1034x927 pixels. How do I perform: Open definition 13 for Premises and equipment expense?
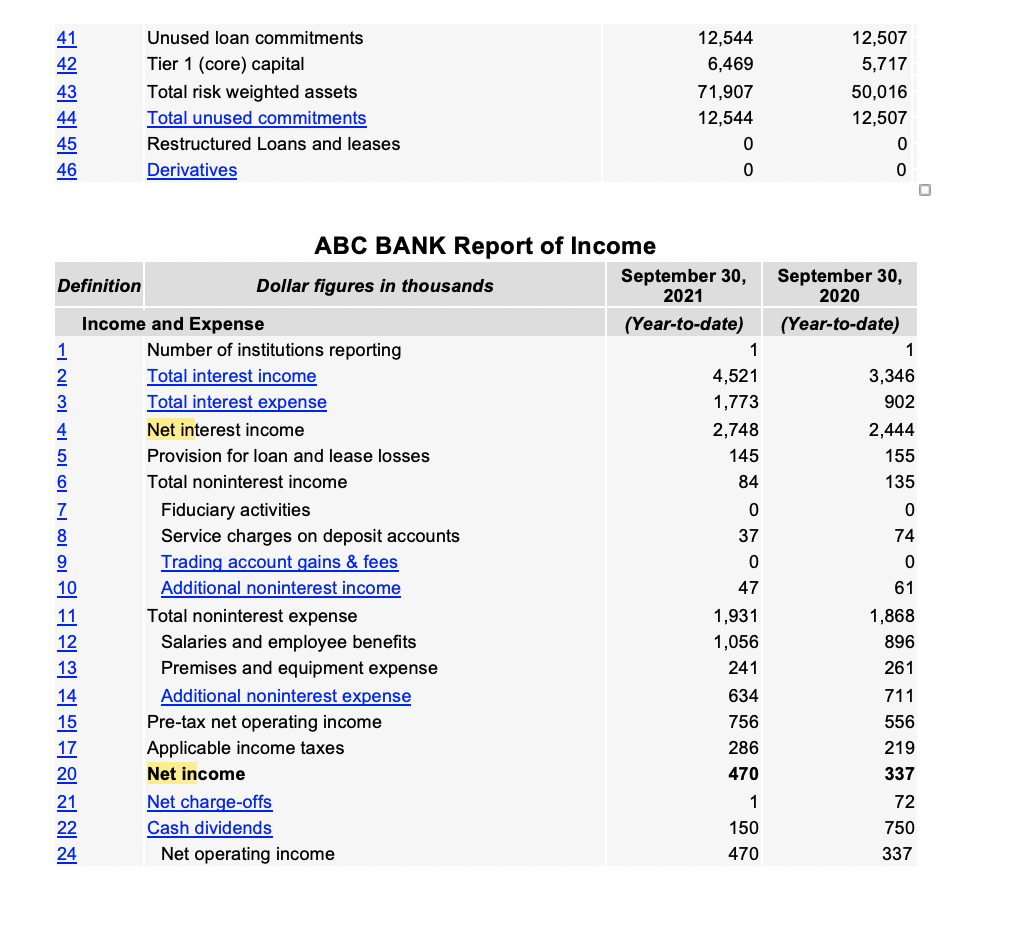coord(67,668)
